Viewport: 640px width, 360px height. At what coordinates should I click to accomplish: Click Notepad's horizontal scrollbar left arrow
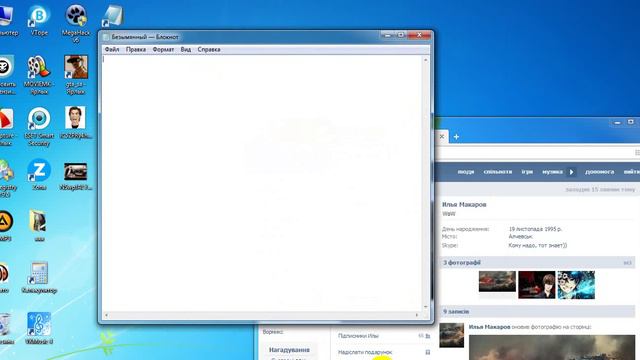[106, 315]
